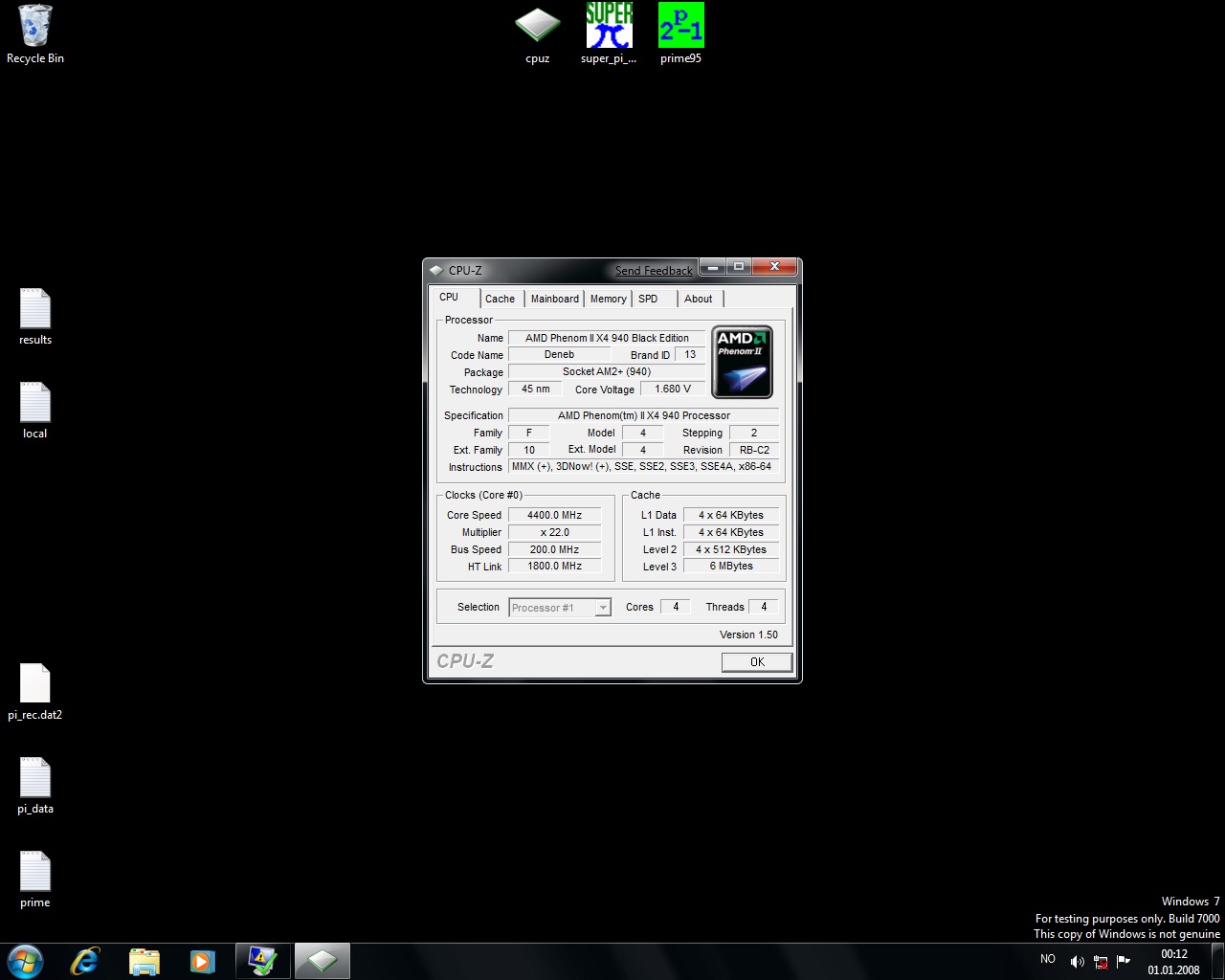Select the pi_data file icon
This screenshot has width=1225, height=980.
tap(35, 786)
